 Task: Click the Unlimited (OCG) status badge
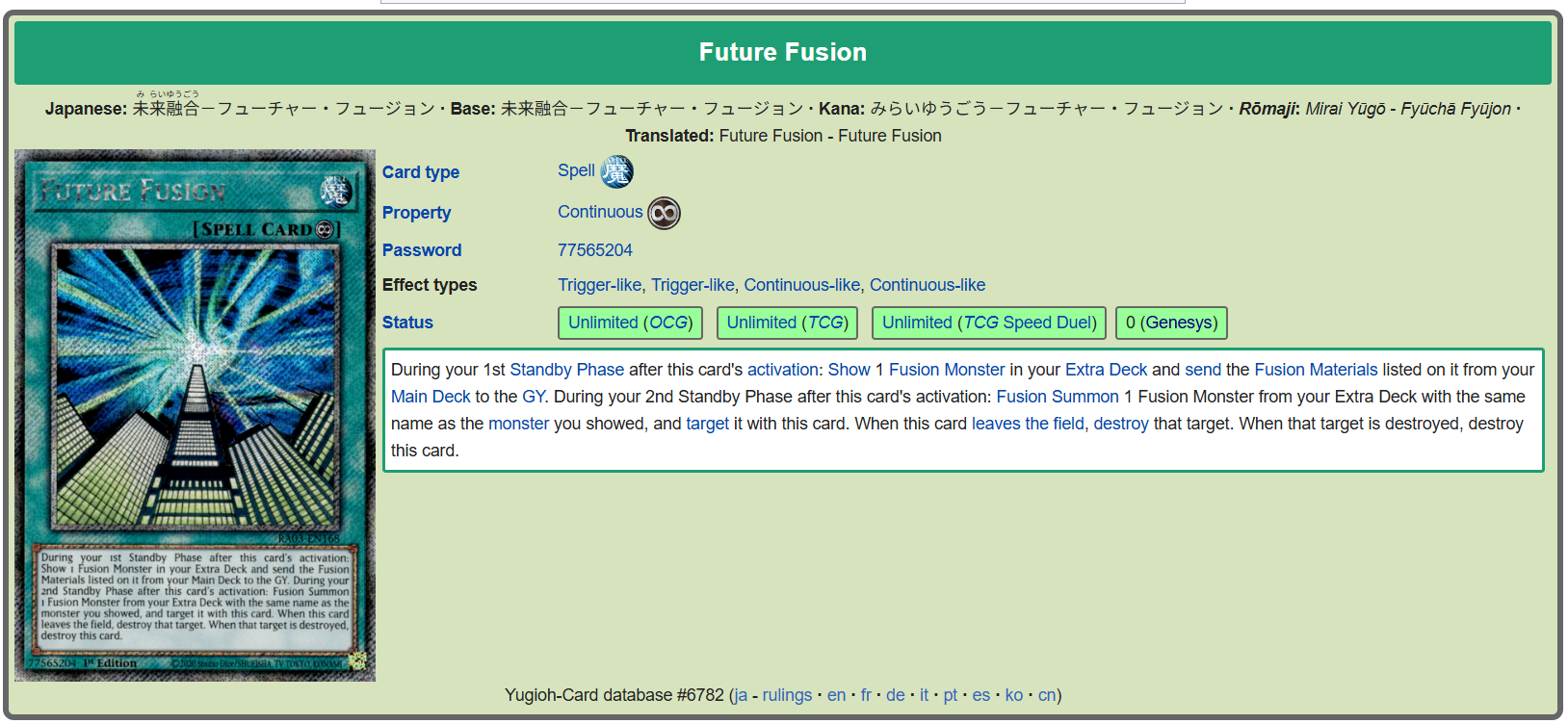pos(631,323)
